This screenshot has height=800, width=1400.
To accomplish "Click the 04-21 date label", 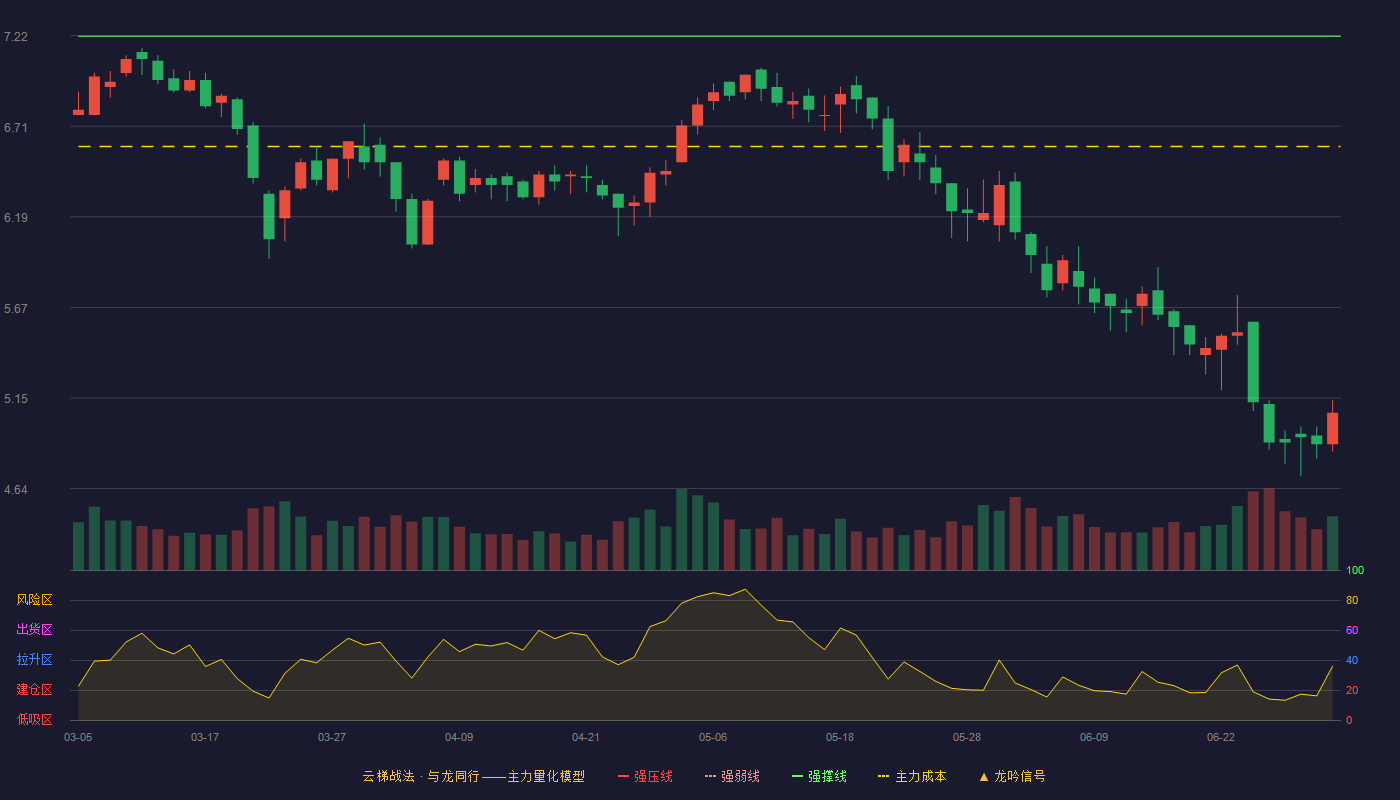I will click(586, 737).
